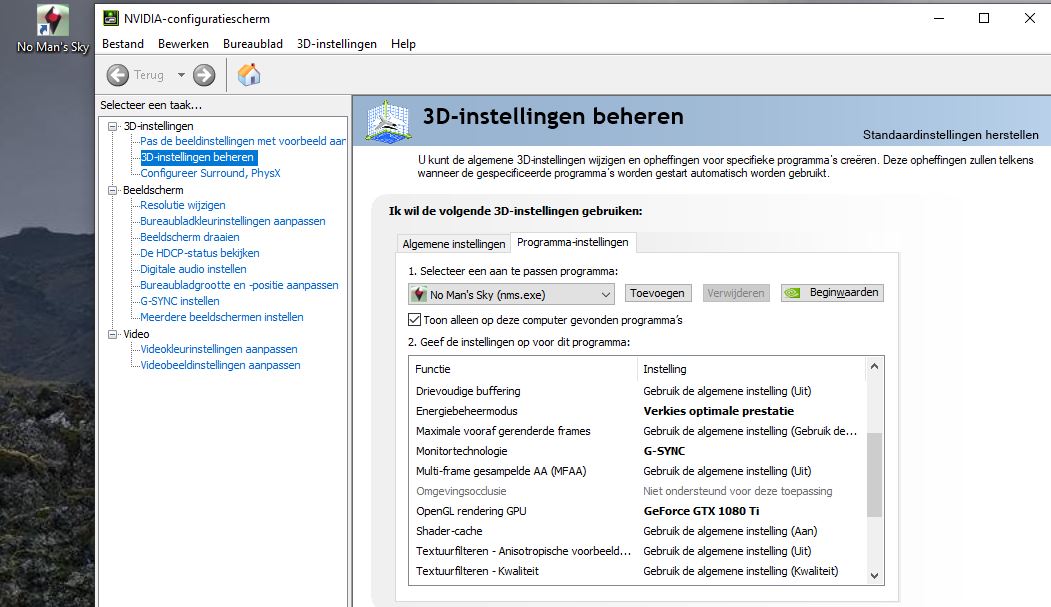Toggle 'Toon alleen op deze computer gevonden programma's' checkbox

pyautogui.click(x=414, y=320)
